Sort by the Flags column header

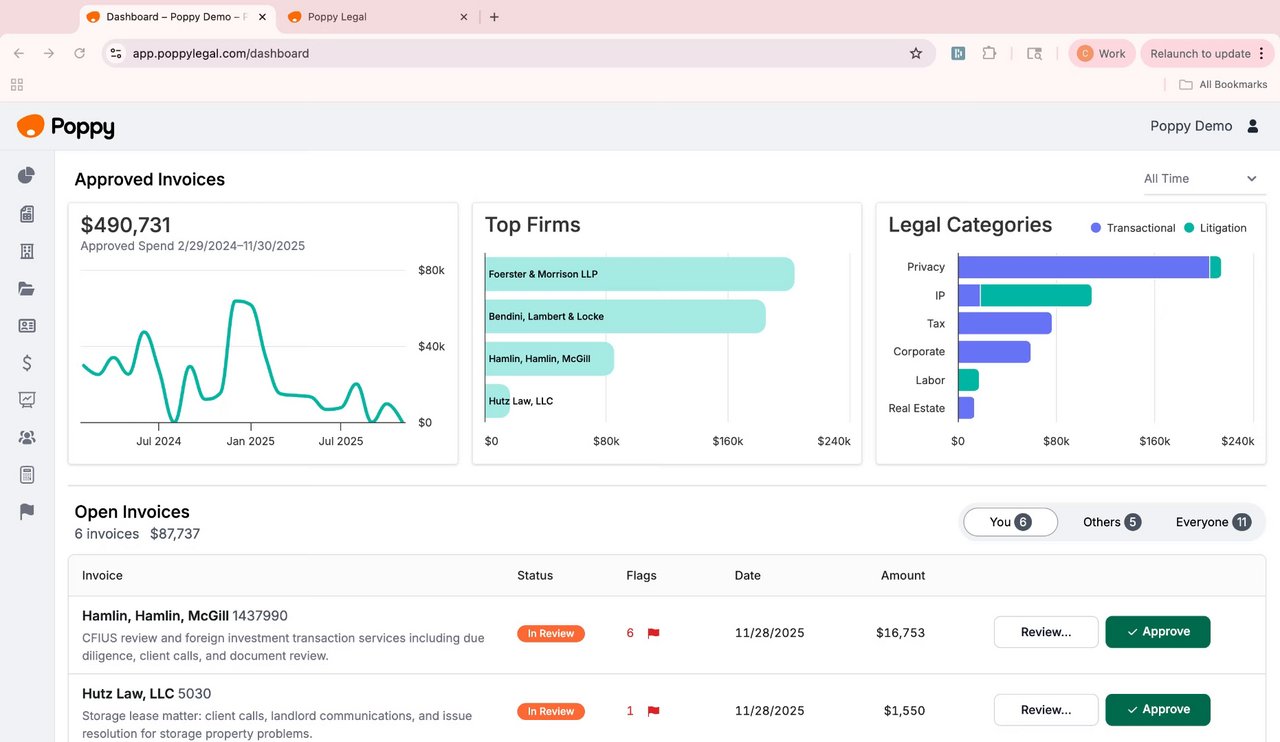(x=641, y=575)
